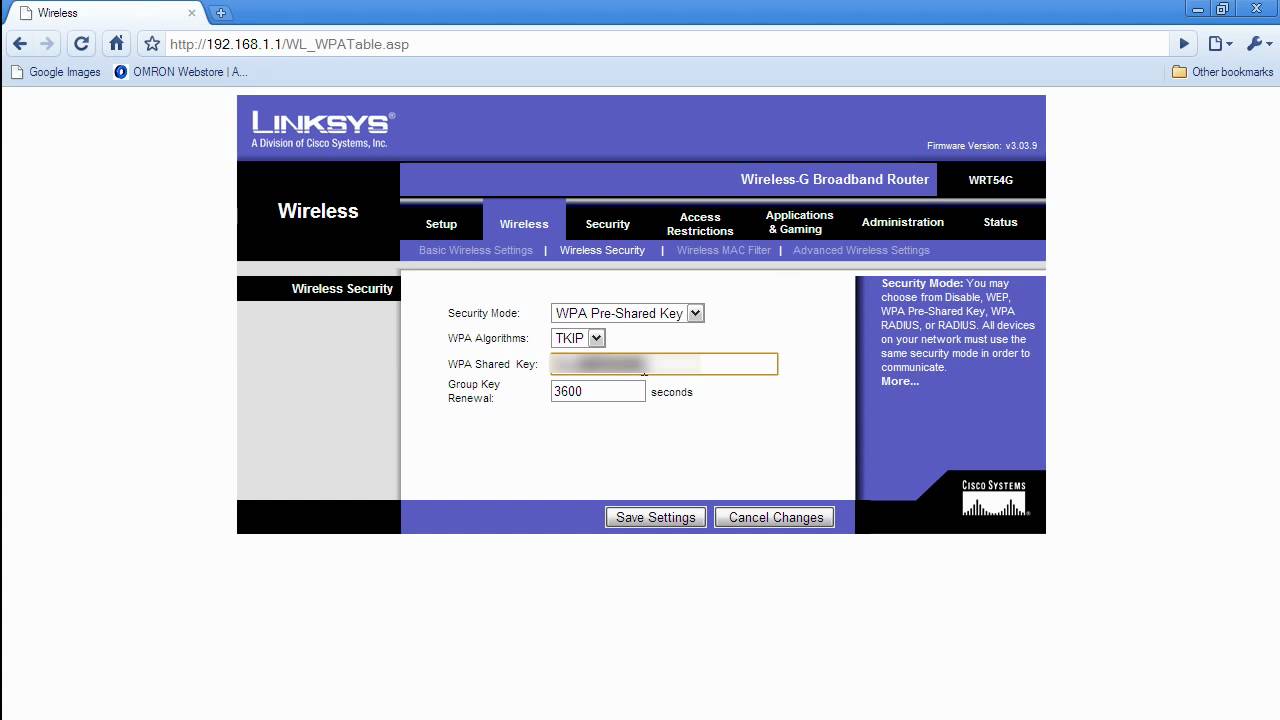The width and height of the screenshot is (1280, 720).
Task: Click the go arrow beside address bar
Action: tap(1184, 44)
